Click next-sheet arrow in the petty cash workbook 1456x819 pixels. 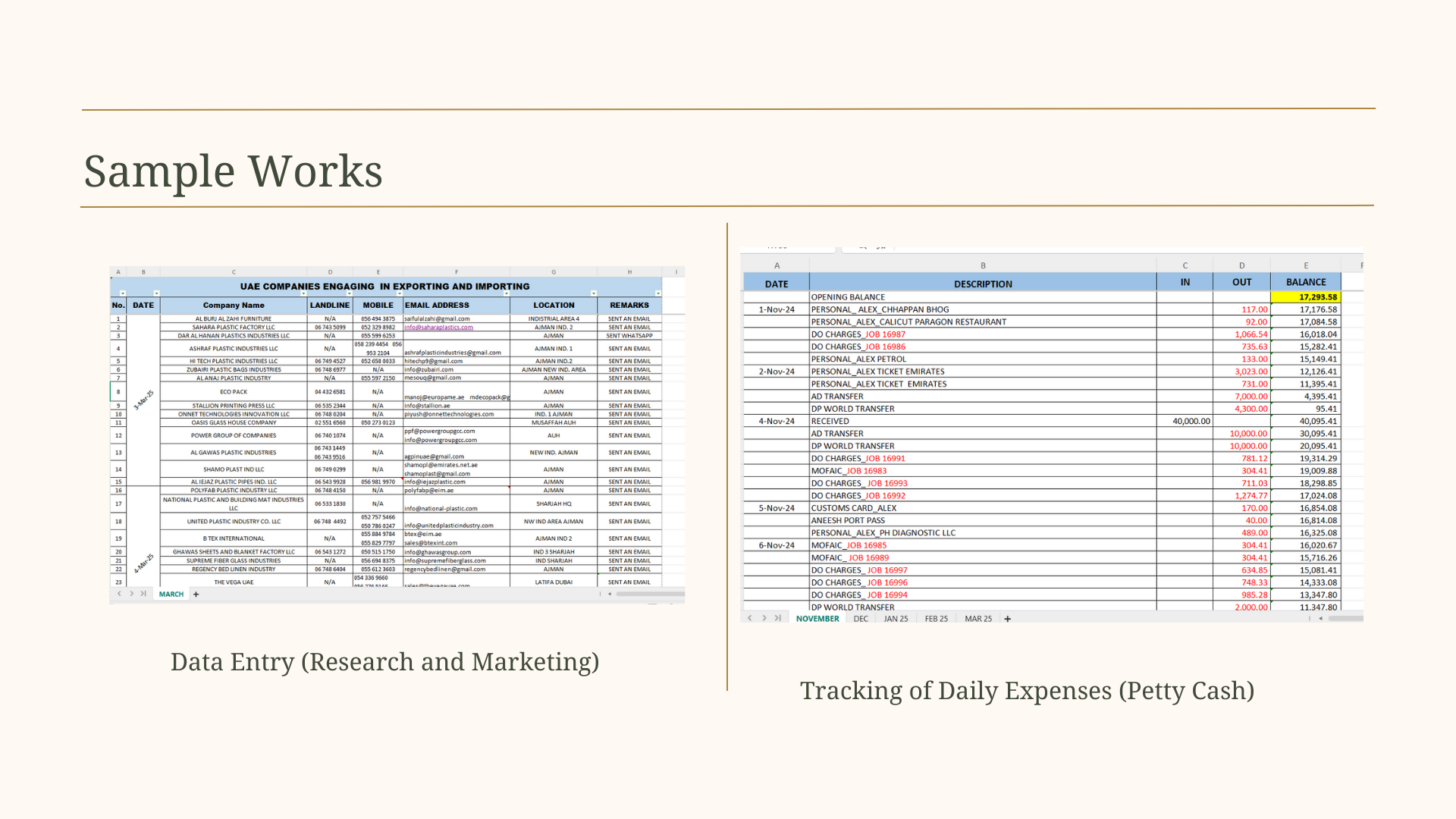tap(764, 618)
